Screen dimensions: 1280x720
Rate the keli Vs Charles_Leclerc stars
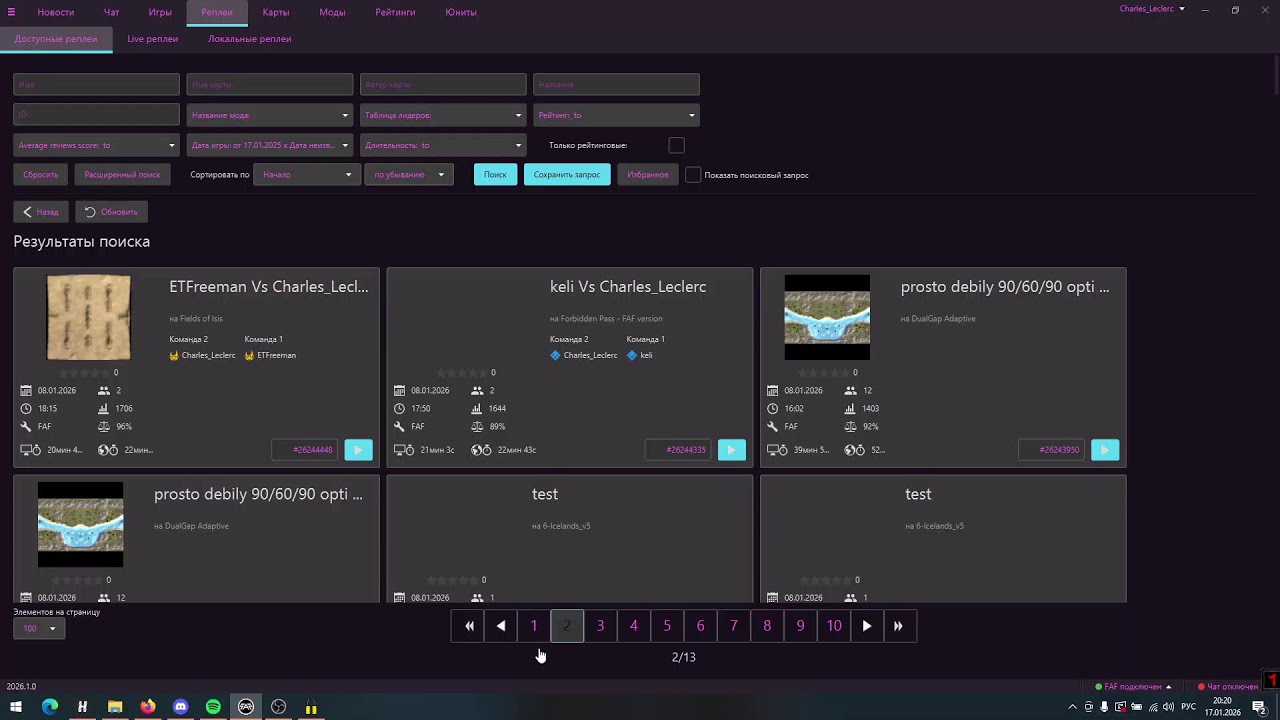pos(461,373)
